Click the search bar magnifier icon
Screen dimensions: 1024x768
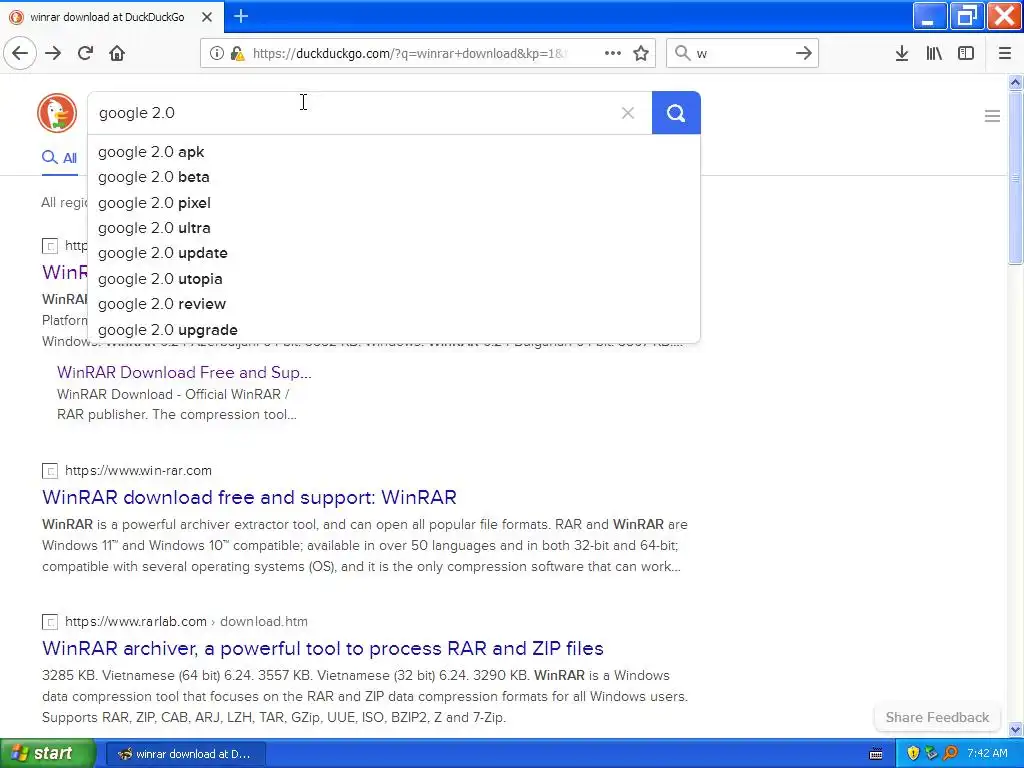tap(682, 53)
